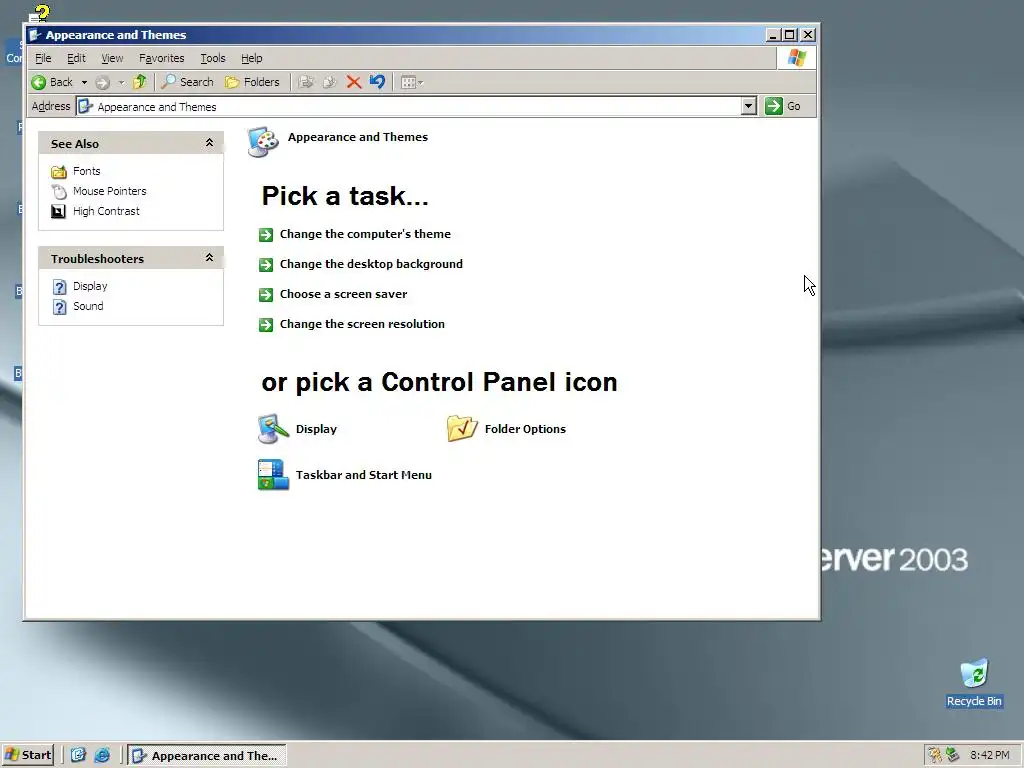Click the Taskbar and Start Menu label
The width and height of the screenshot is (1024, 768).
364,475
